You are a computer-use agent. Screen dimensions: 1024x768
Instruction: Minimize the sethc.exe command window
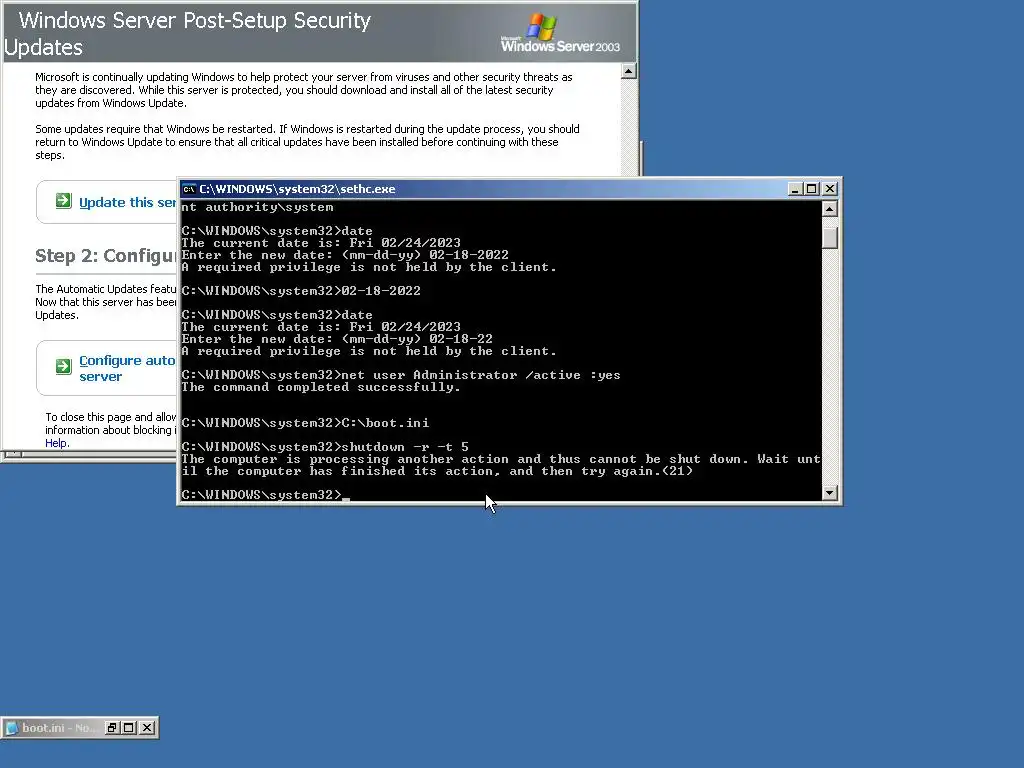pyautogui.click(x=795, y=189)
